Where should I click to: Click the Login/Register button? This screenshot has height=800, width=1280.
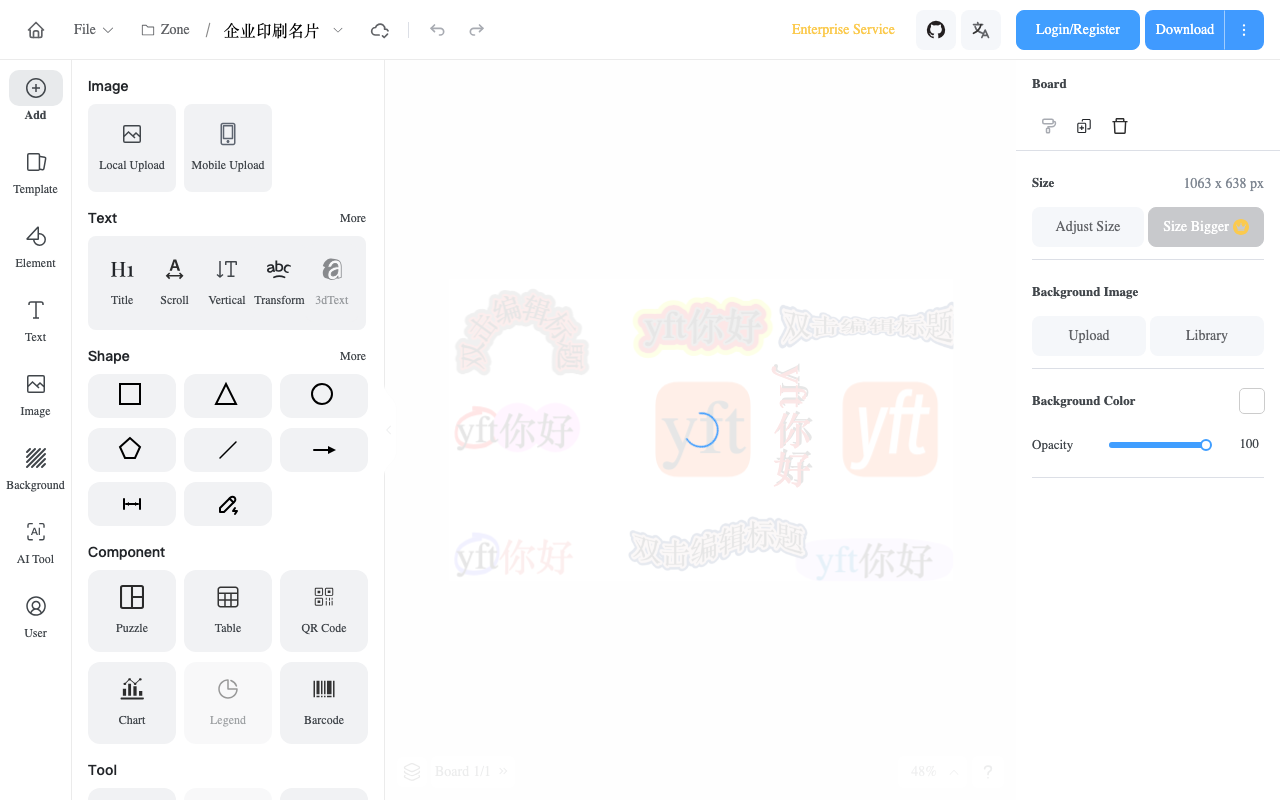[1078, 30]
